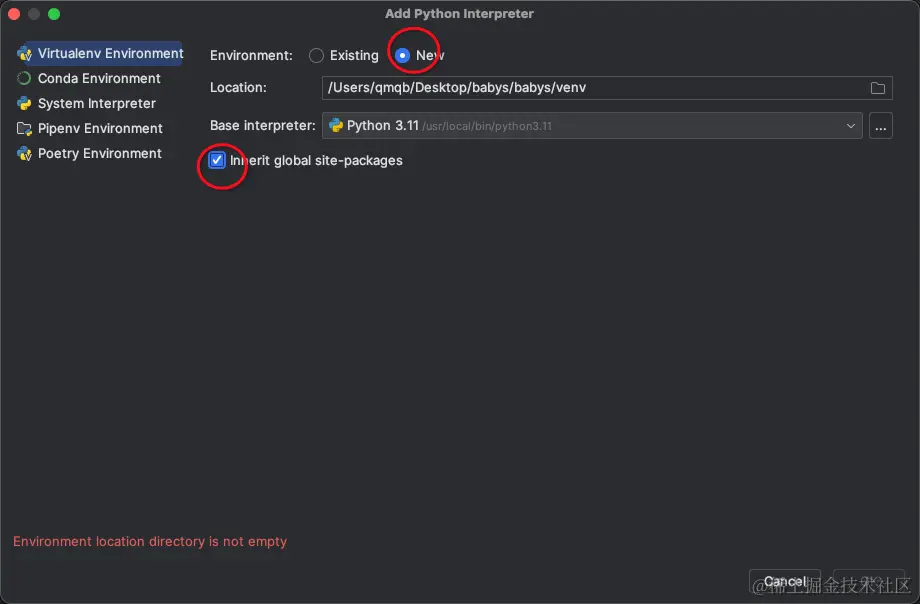
Task: Uncheck Inherit global site-packages checkbox
Action: pos(217,160)
